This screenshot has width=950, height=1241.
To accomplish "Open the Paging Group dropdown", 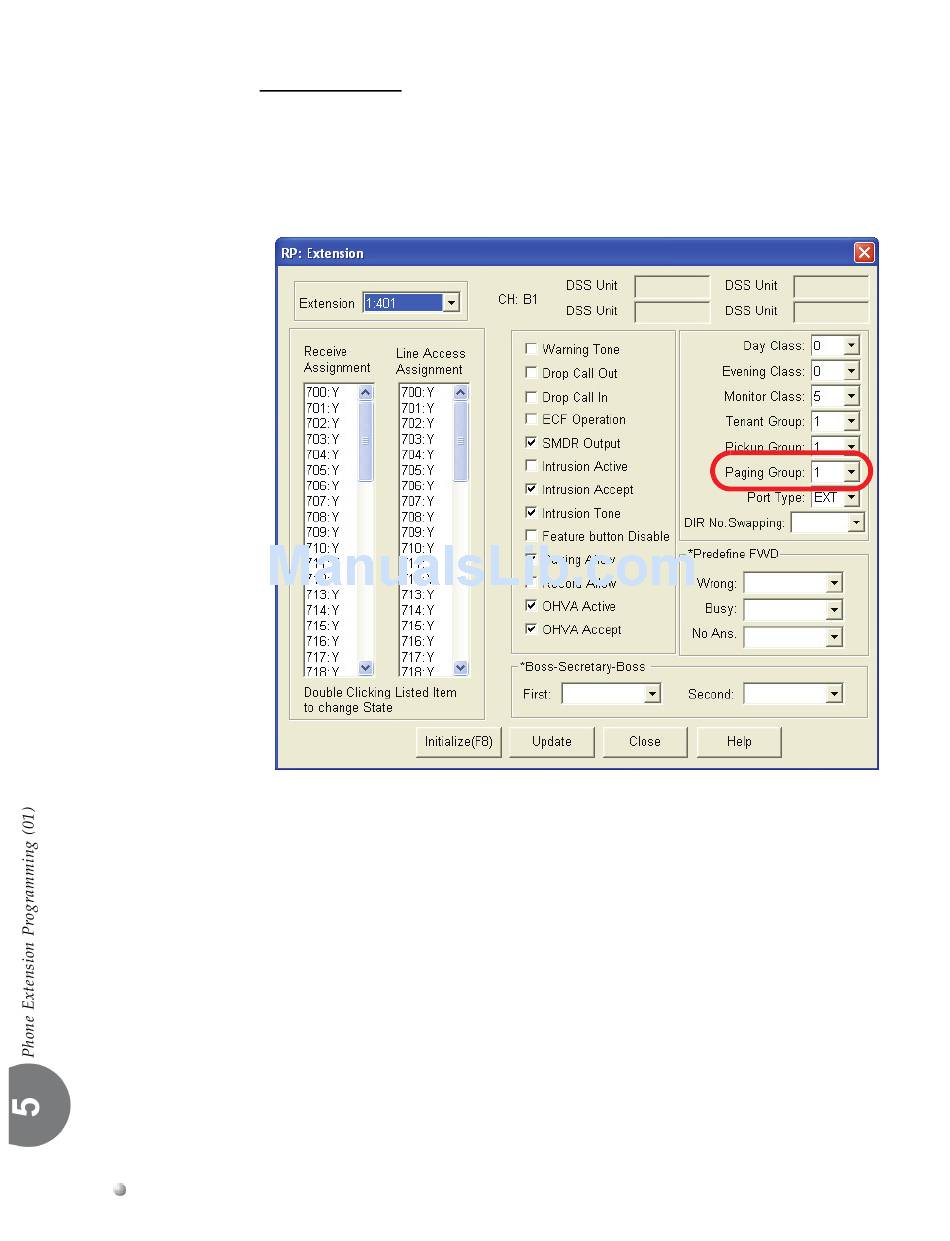I will pos(851,472).
